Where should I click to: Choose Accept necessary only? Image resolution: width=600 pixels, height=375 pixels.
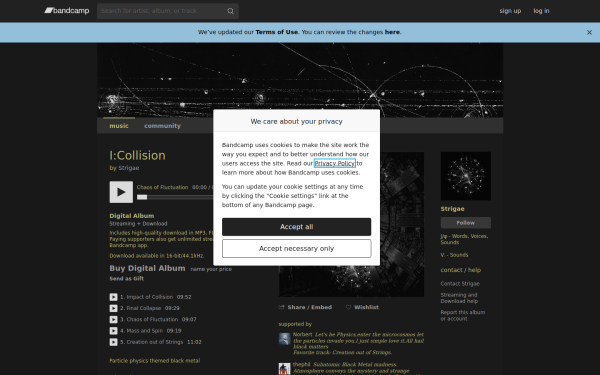[297, 249]
